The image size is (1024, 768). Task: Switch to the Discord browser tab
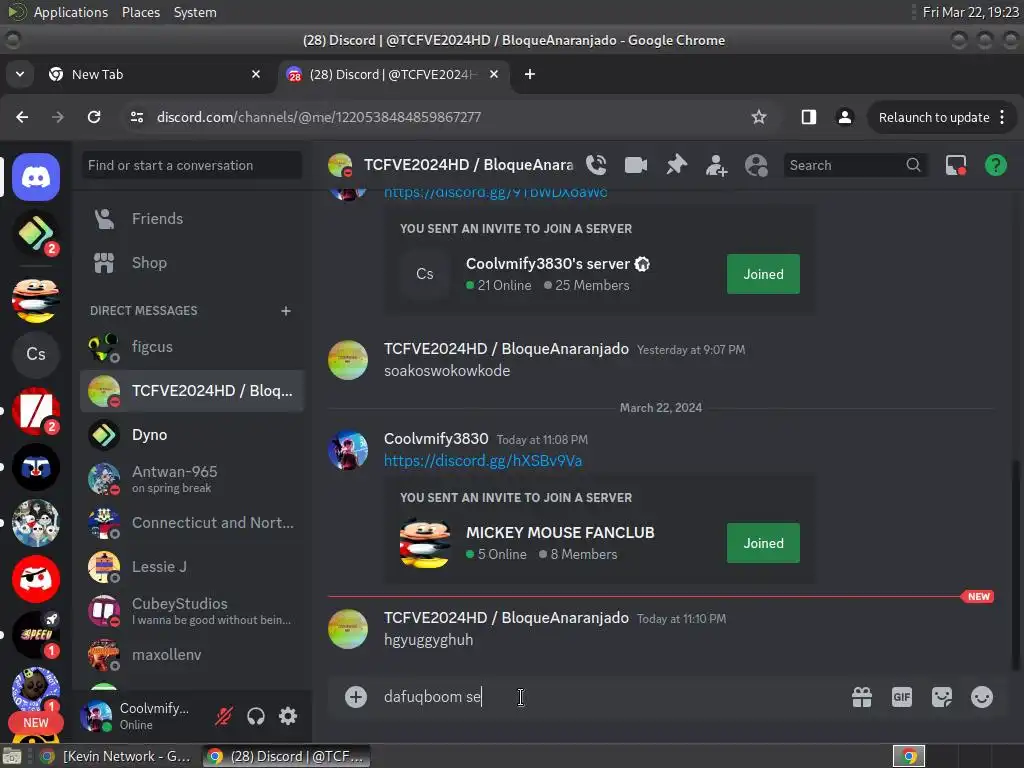coord(393,74)
